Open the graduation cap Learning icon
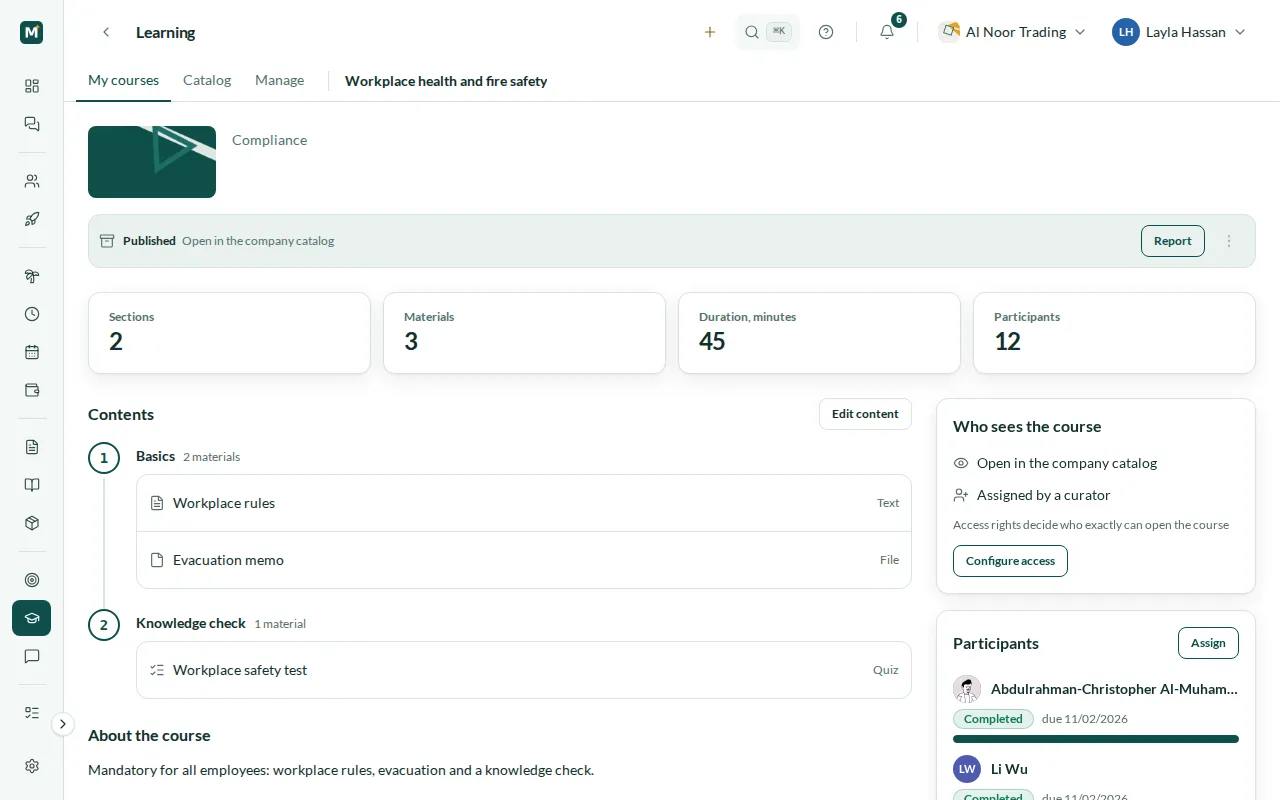 pyautogui.click(x=32, y=618)
